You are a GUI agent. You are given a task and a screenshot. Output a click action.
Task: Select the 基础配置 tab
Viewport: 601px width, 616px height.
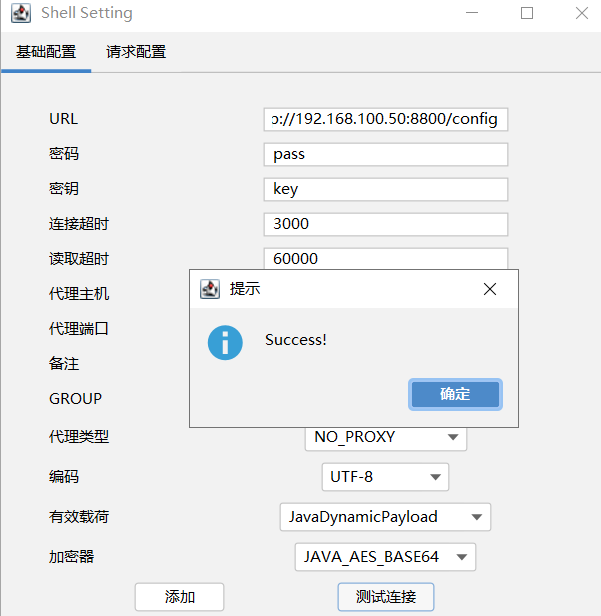click(x=46, y=52)
